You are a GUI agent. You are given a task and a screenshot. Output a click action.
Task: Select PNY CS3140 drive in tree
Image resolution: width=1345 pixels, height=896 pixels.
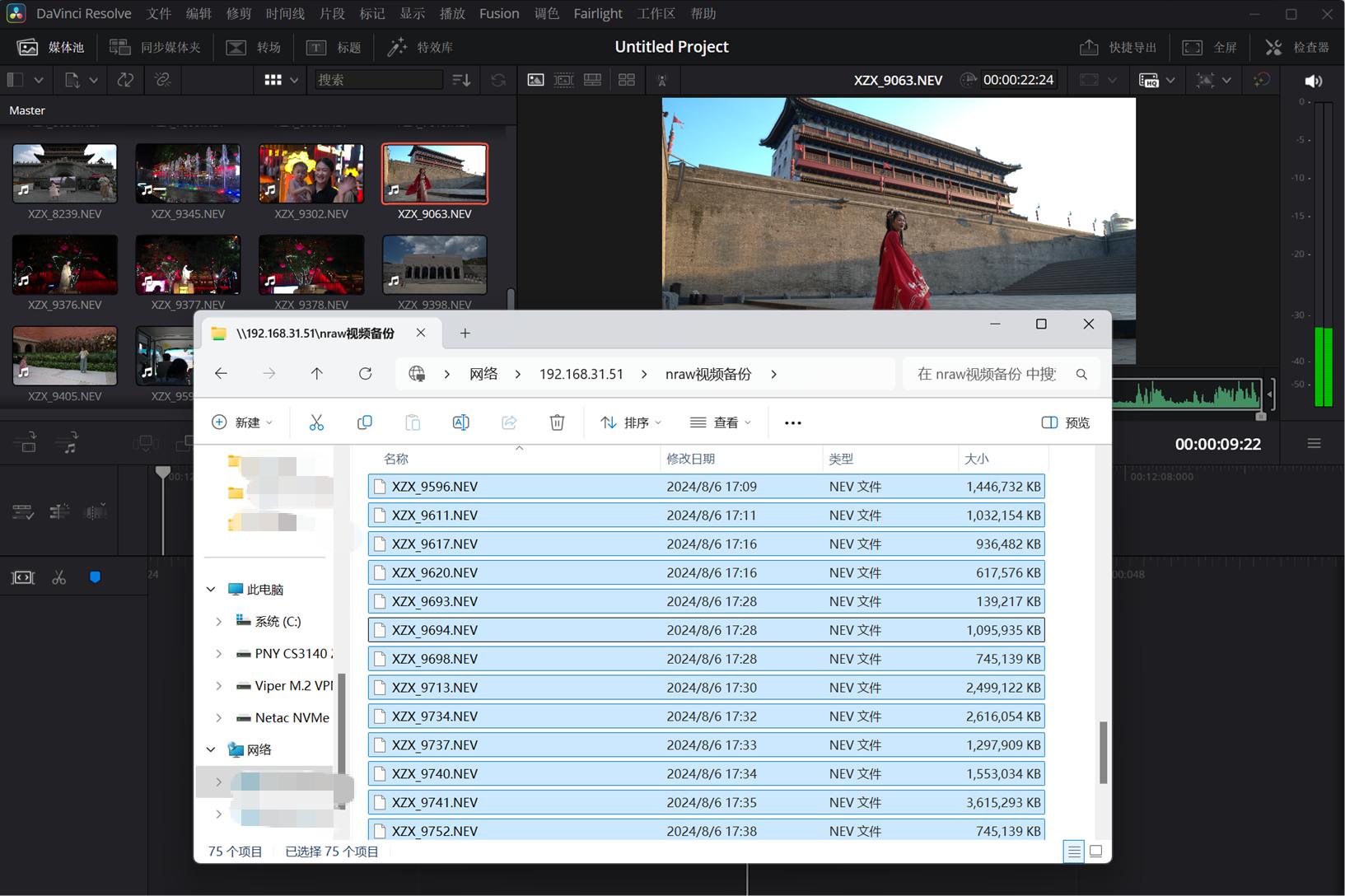(x=284, y=654)
